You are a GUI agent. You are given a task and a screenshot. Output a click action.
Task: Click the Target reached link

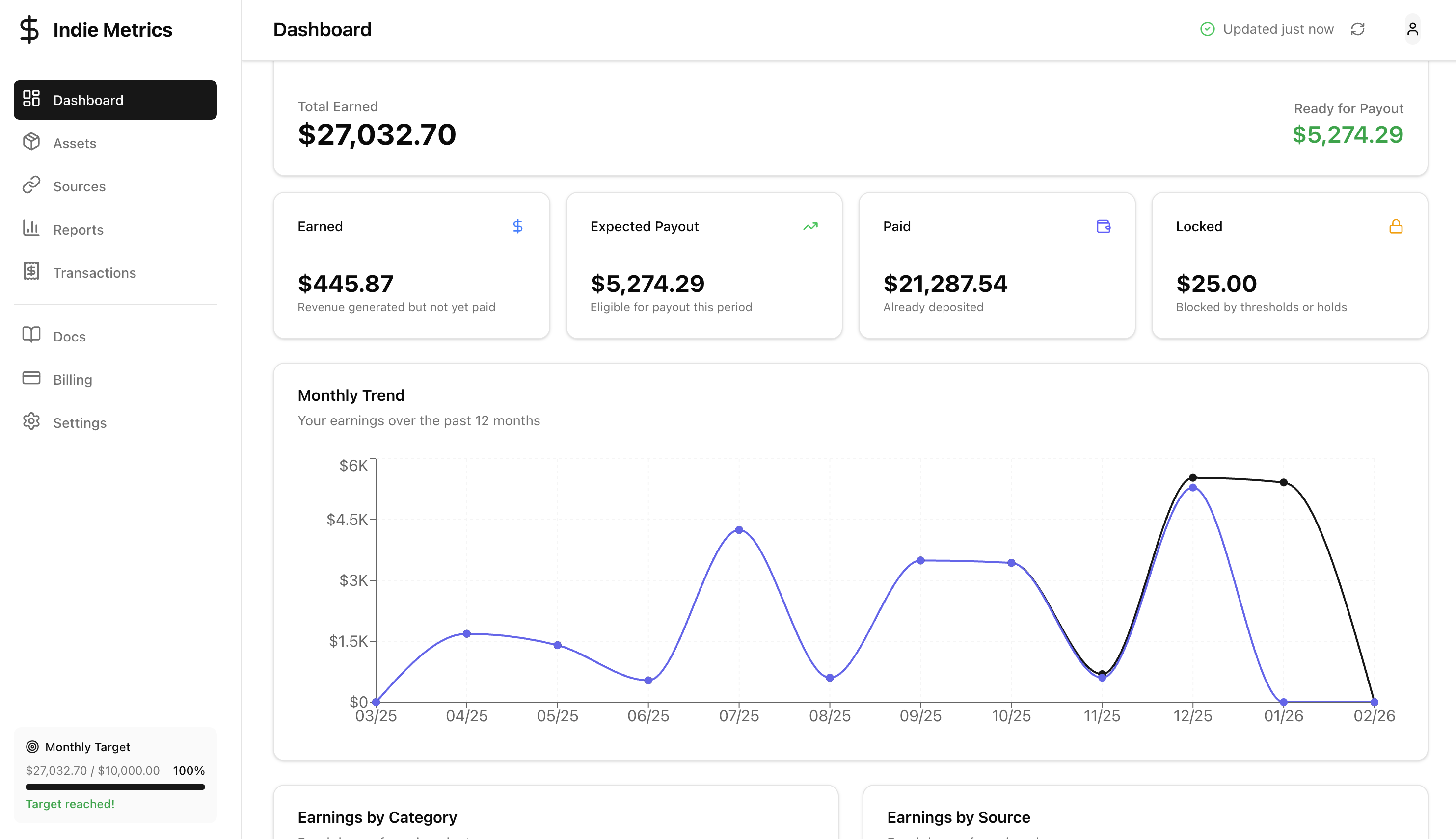coord(70,803)
